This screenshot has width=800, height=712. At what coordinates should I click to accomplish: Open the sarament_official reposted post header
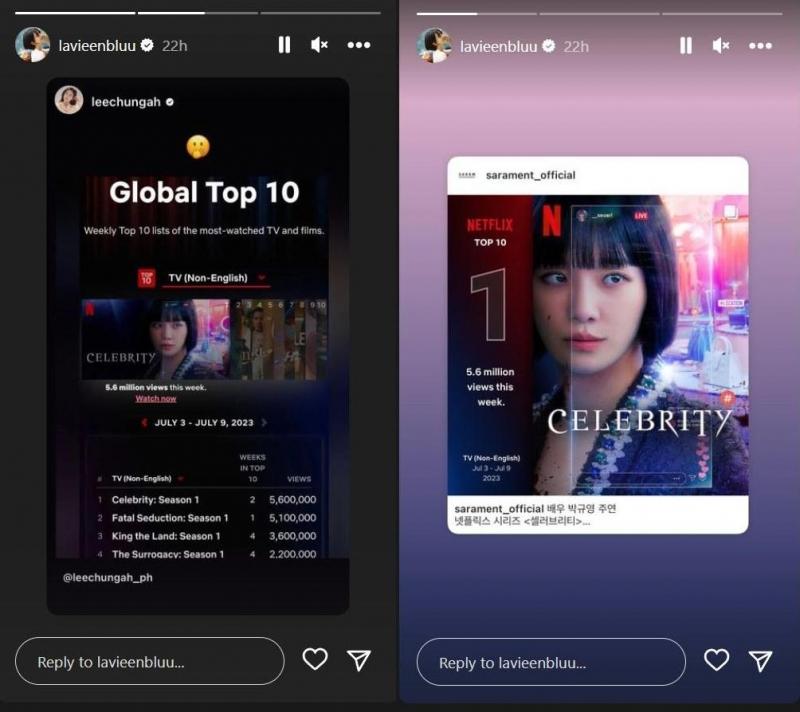click(x=530, y=175)
